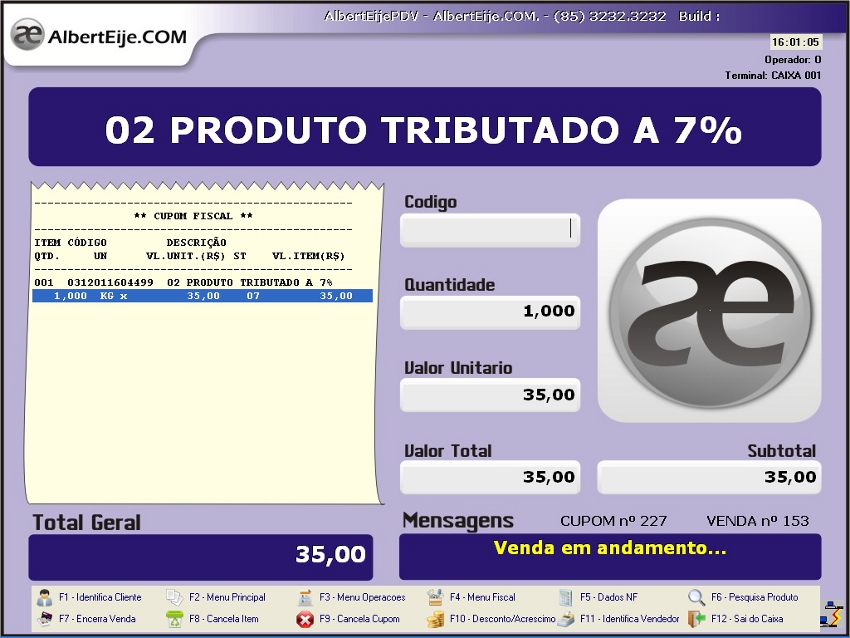Open F11 - Identifica Vendedor
850x638 pixels.
click(x=629, y=618)
